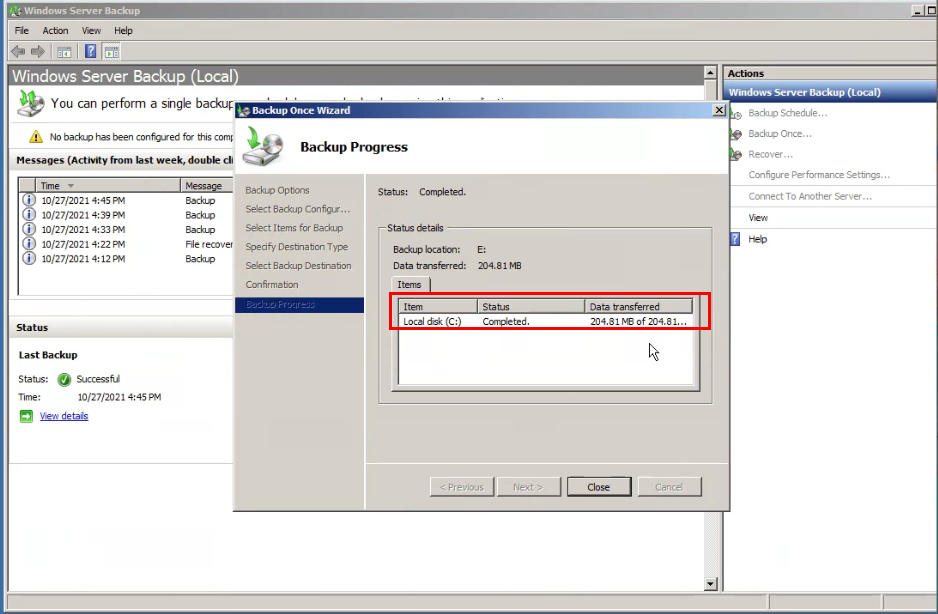The width and height of the screenshot is (938, 614).
Task: Click the Close button in the wizard
Action: click(x=599, y=487)
